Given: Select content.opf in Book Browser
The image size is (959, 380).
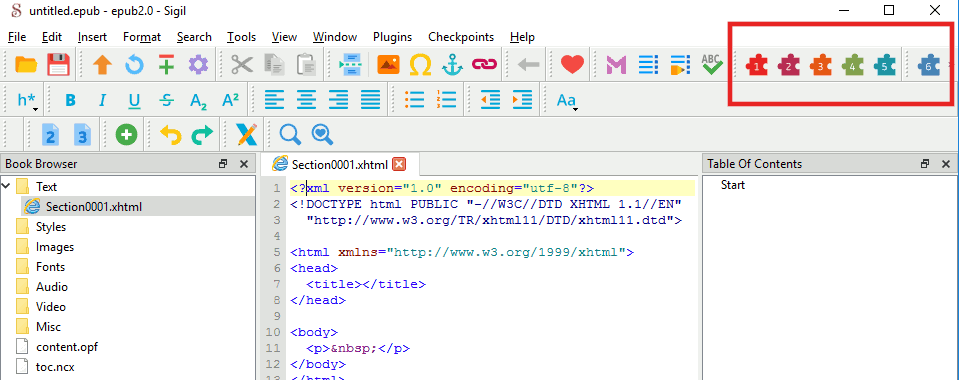Looking at the screenshot, I should (x=67, y=347).
